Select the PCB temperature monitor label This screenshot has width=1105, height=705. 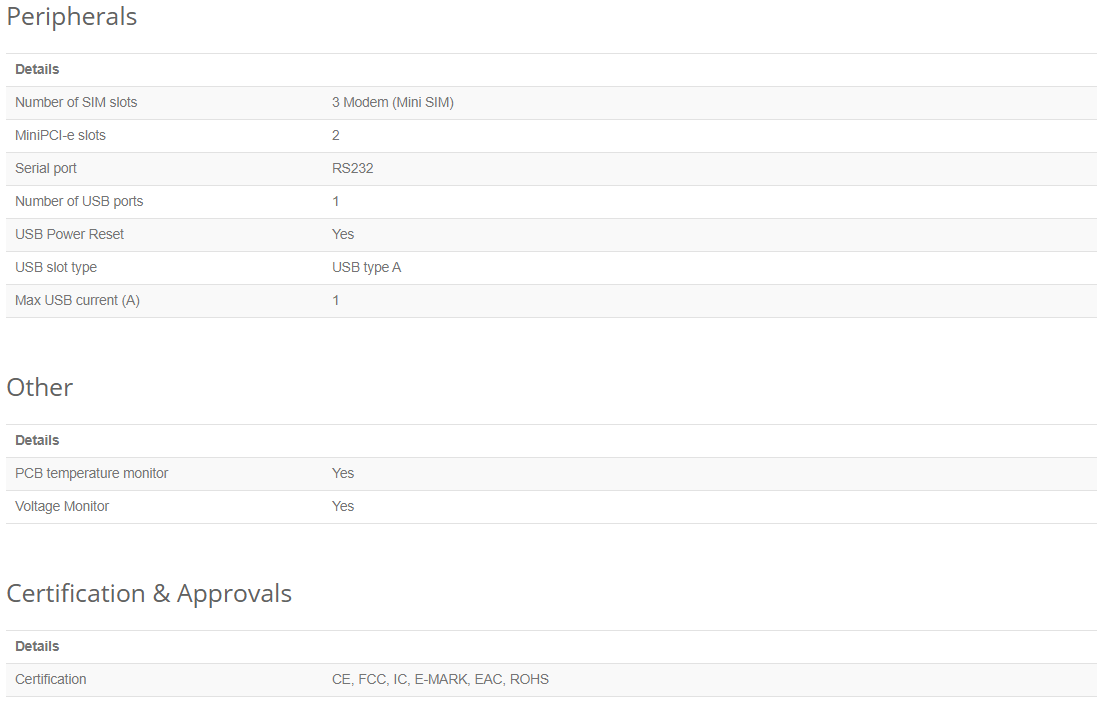point(92,473)
